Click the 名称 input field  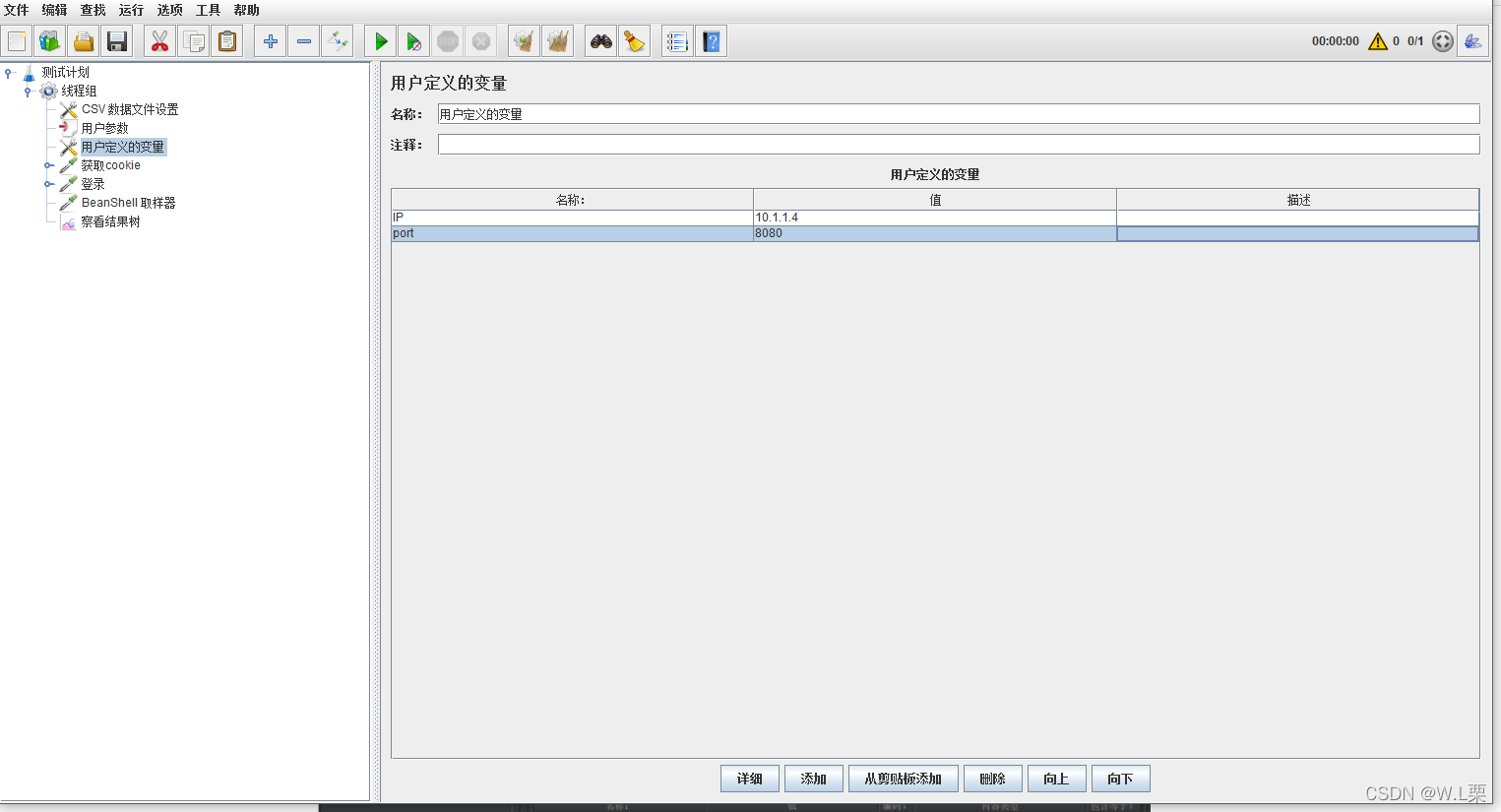(x=959, y=114)
